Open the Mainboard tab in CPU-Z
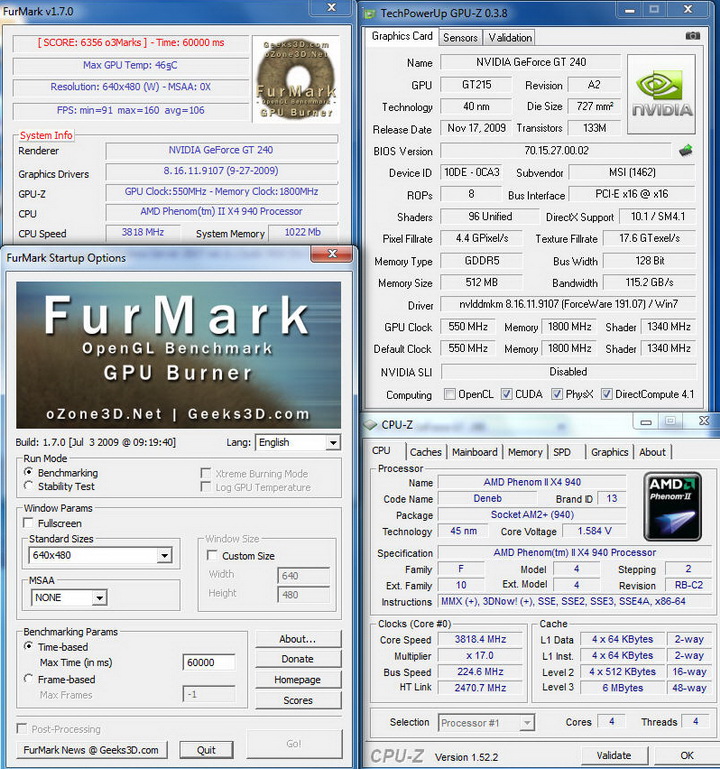The width and height of the screenshot is (720, 769). pos(474,452)
